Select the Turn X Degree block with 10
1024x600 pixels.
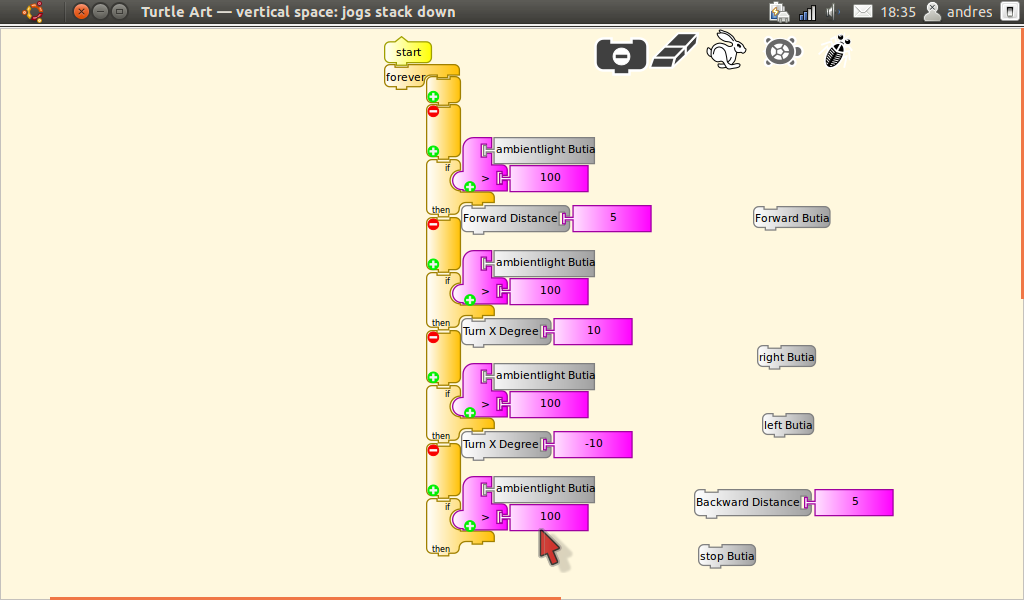(504, 332)
